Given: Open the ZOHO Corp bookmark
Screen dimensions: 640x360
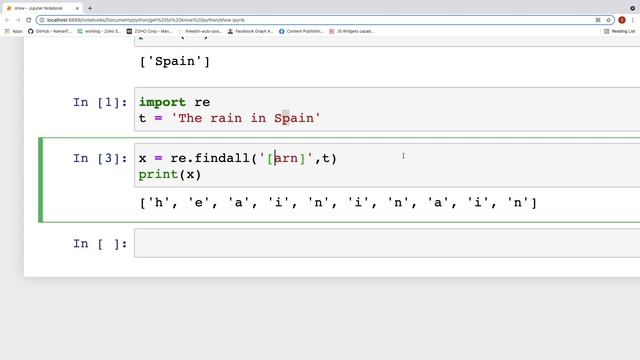Looking at the screenshot, I should pos(149,31).
